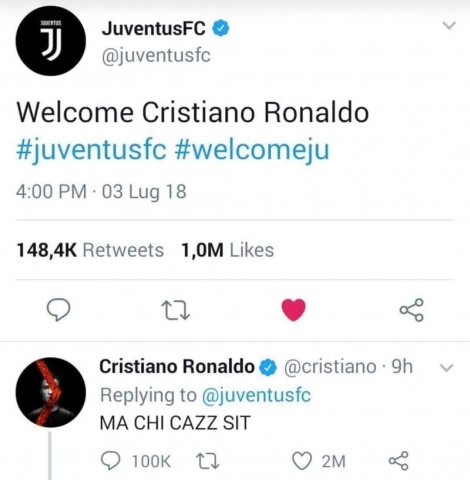Tap the Cristiano Ronaldo display name

tap(177, 367)
